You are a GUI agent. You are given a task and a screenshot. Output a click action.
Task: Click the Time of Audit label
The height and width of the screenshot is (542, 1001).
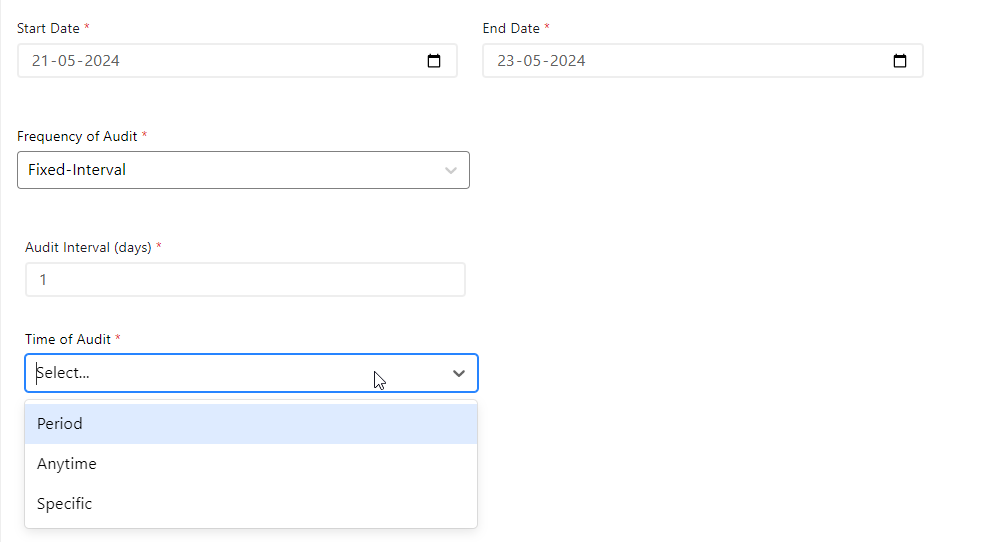pyautogui.click(x=68, y=340)
